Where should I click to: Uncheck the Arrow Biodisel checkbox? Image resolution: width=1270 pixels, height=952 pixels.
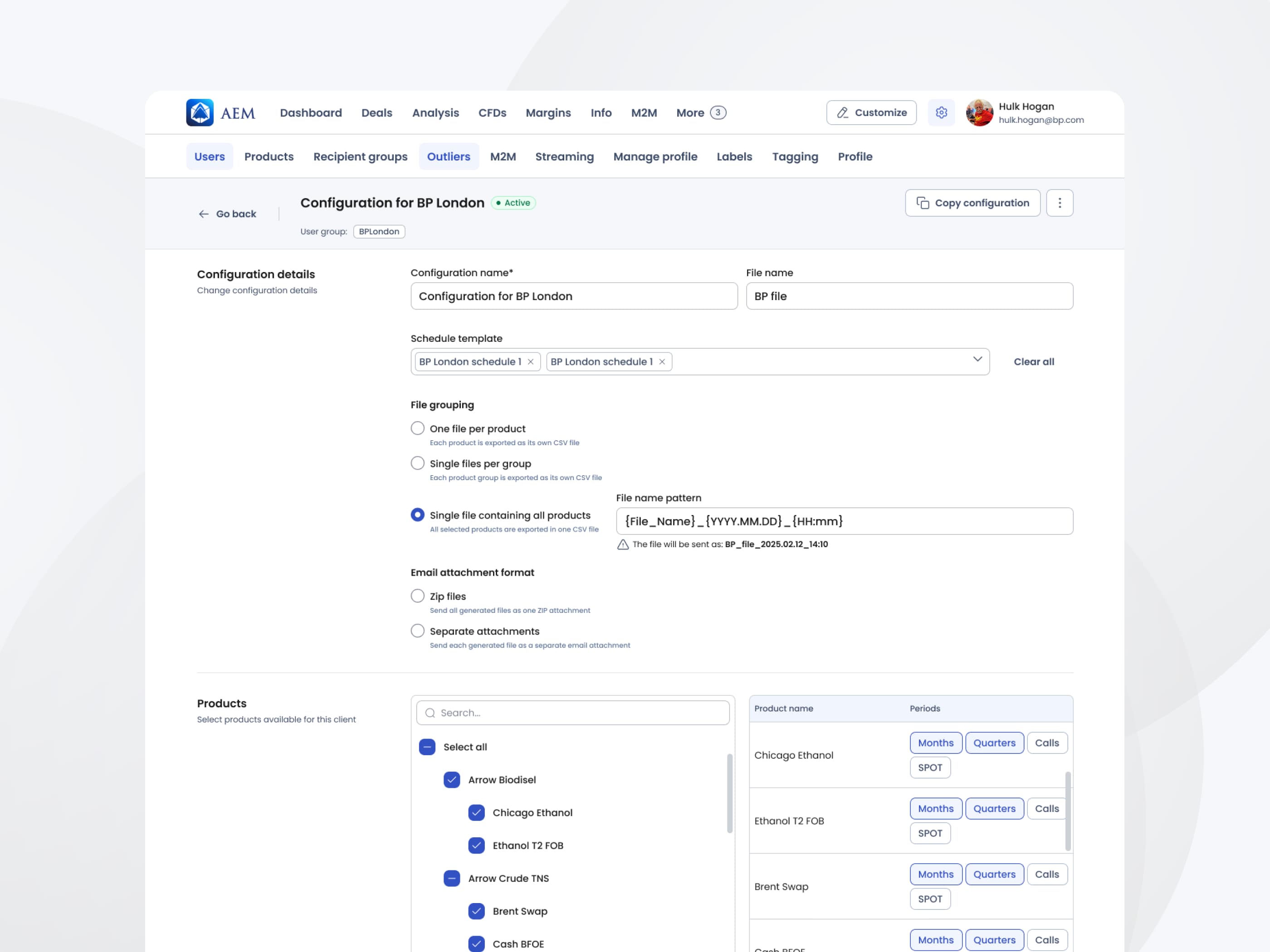(x=452, y=780)
